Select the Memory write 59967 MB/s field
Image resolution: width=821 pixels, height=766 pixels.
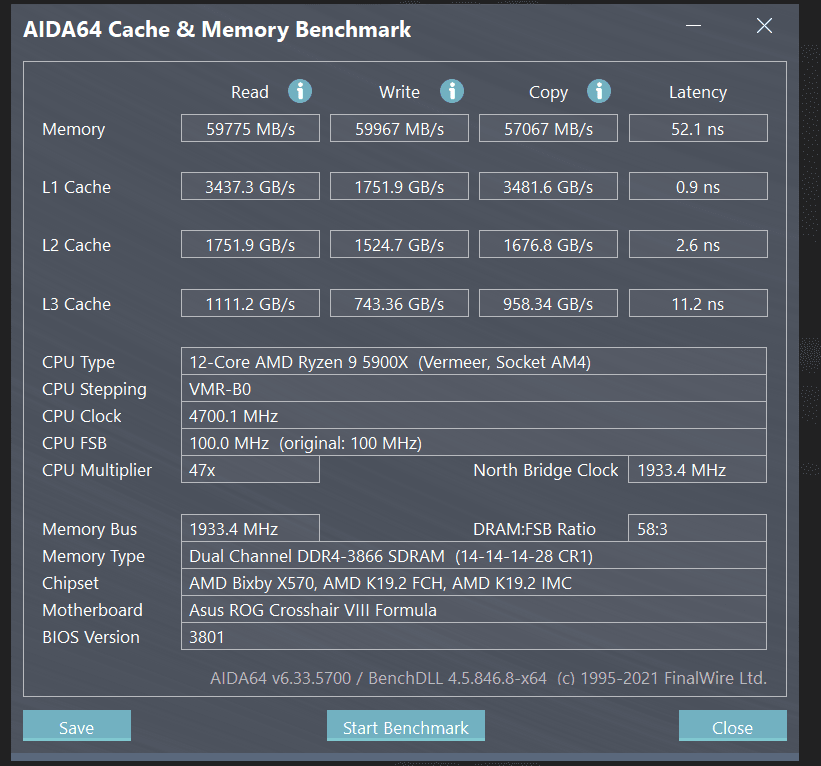point(399,128)
